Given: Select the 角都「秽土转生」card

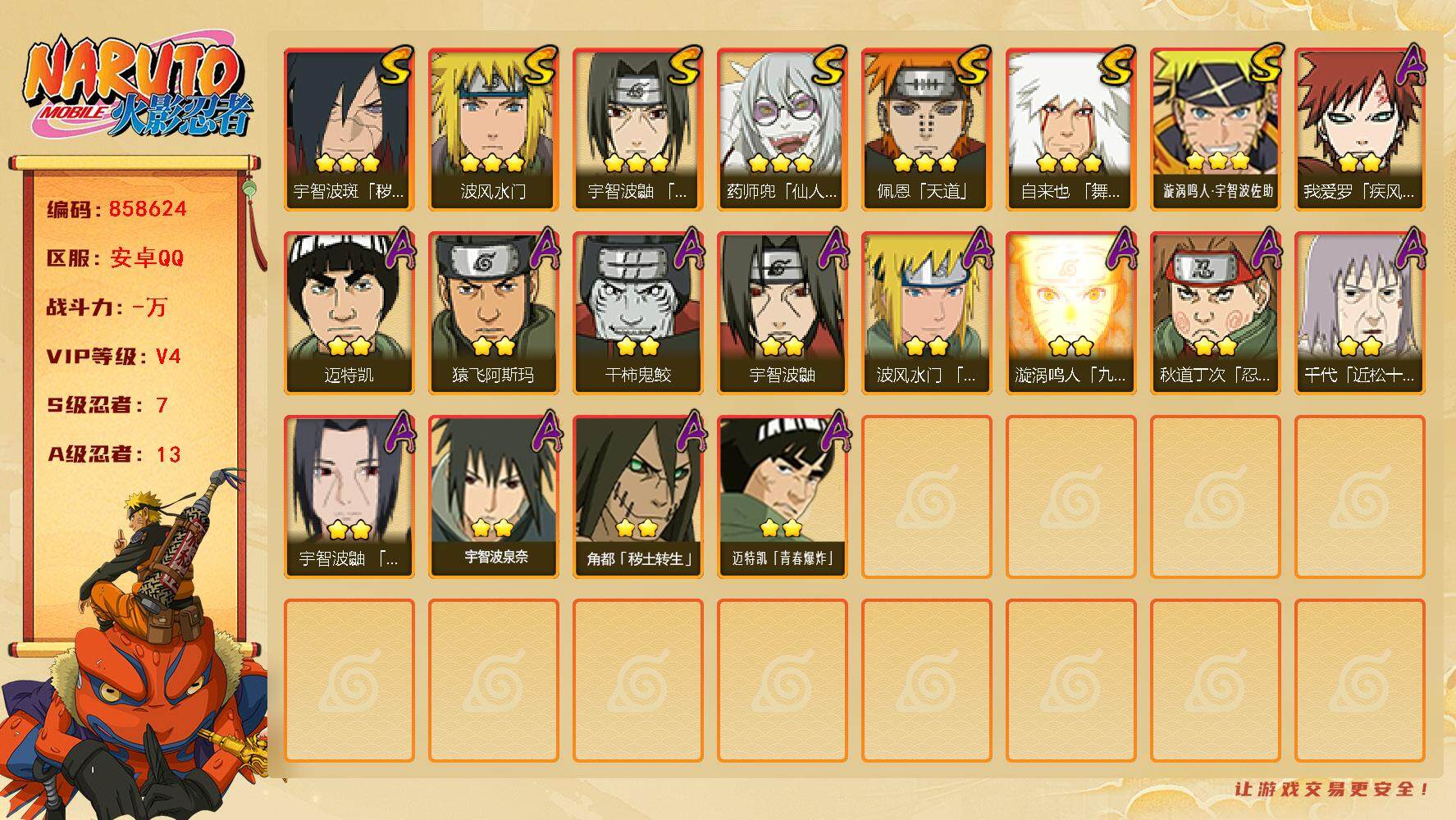Looking at the screenshot, I should tap(637, 497).
